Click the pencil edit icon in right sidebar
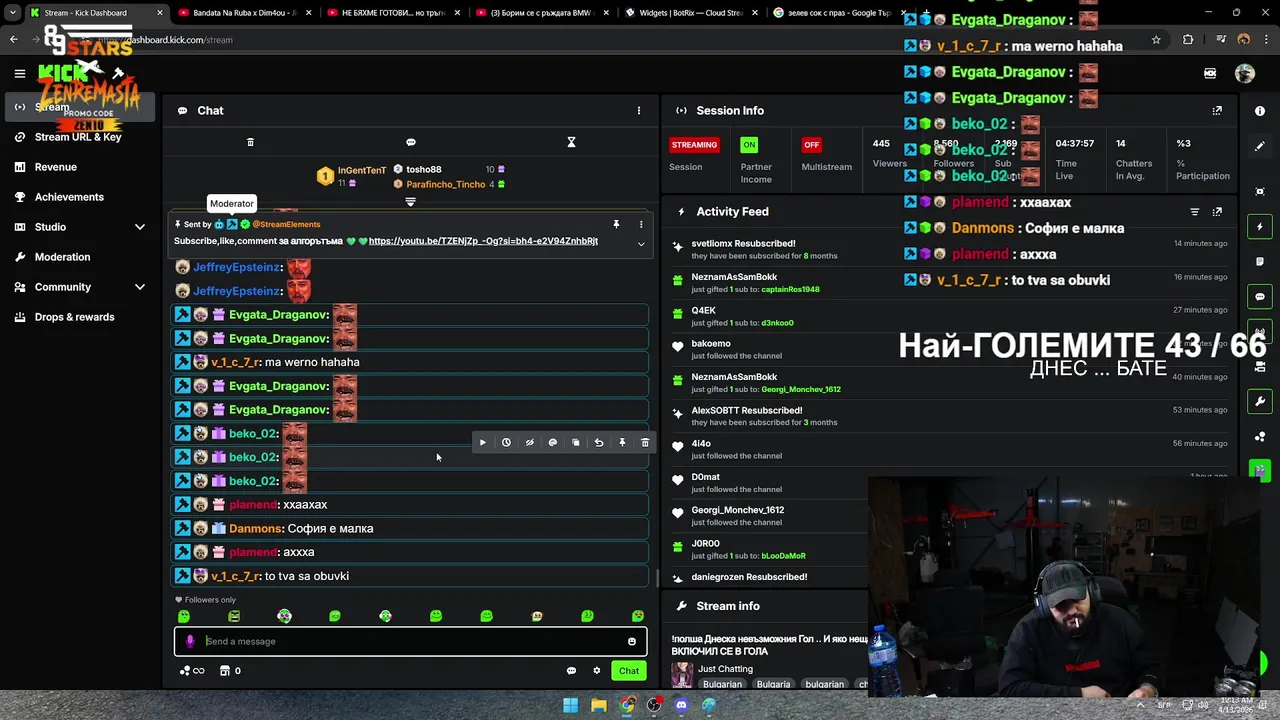Image resolution: width=1280 pixels, height=720 pixels. [x=1260, y=146]
